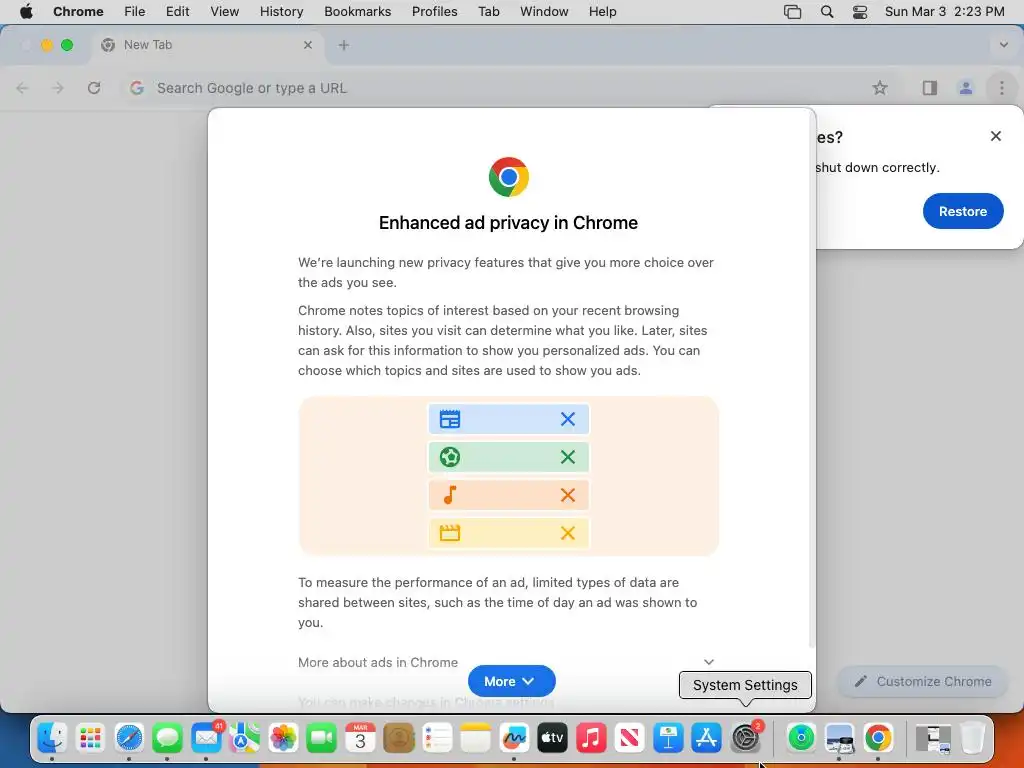The image size is (1024, 768).
Task: Close the New Tab tab
Action: (308, 45)
